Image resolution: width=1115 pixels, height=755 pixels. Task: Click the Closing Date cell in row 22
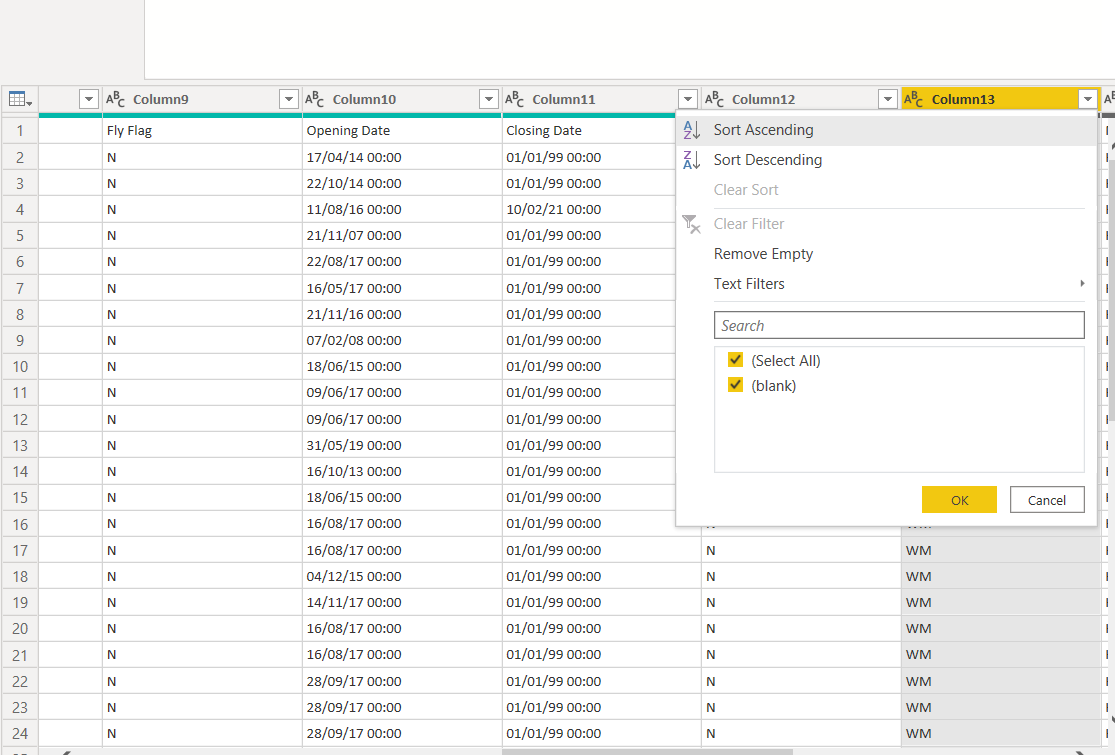point(602,681)
